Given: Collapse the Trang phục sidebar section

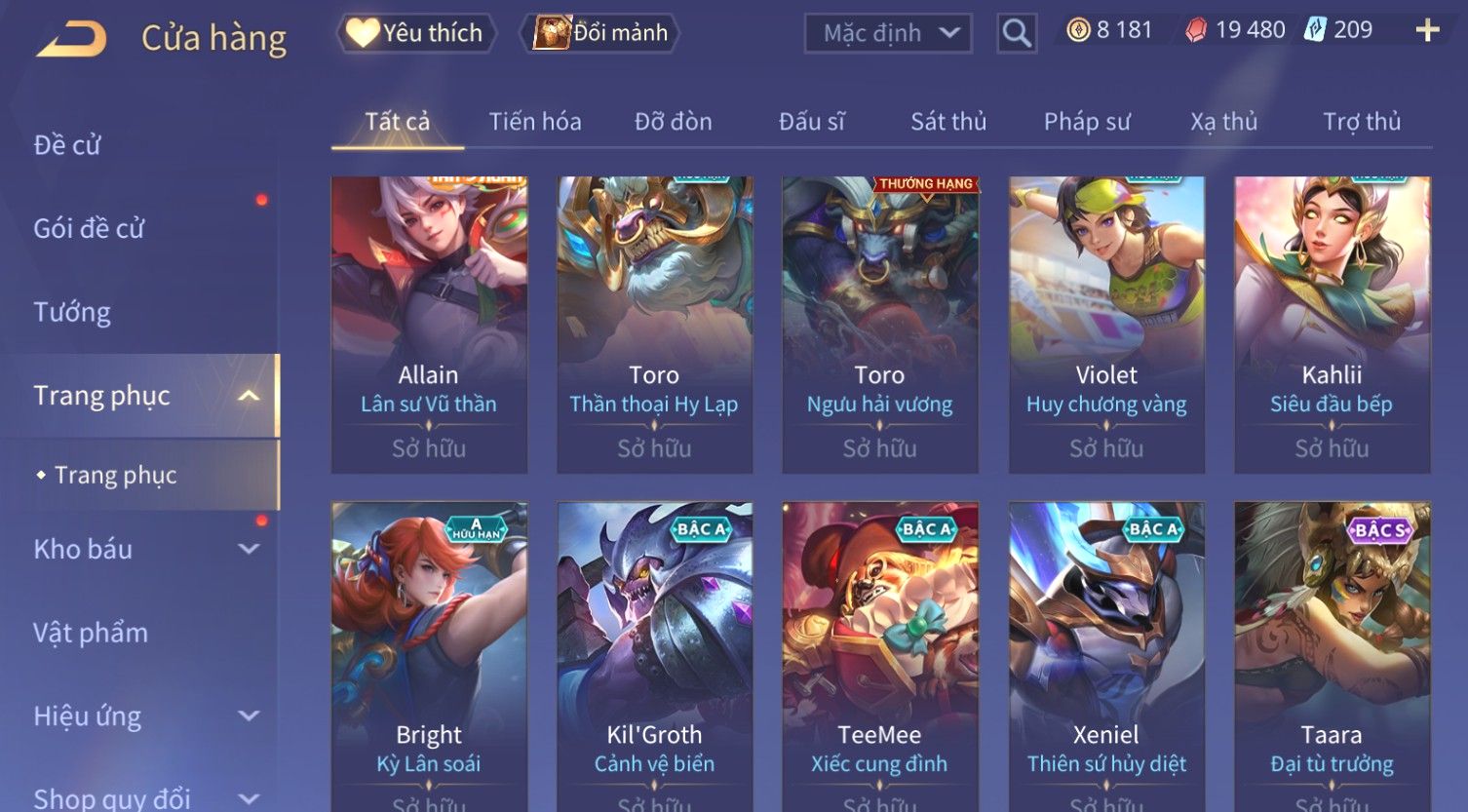Looking at the screenshot, I should [250, 395].
